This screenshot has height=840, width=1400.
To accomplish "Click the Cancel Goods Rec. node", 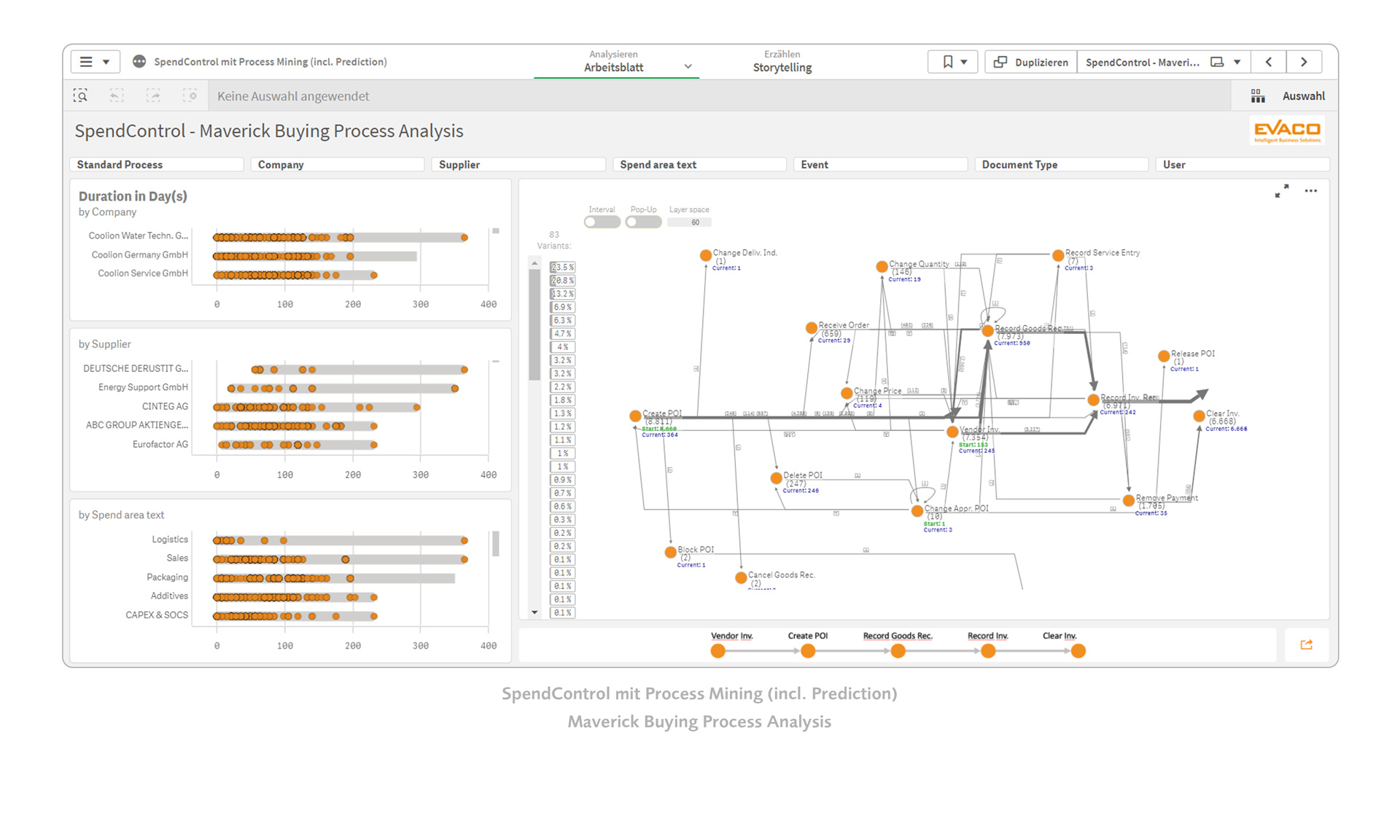I will pos(741,578).
